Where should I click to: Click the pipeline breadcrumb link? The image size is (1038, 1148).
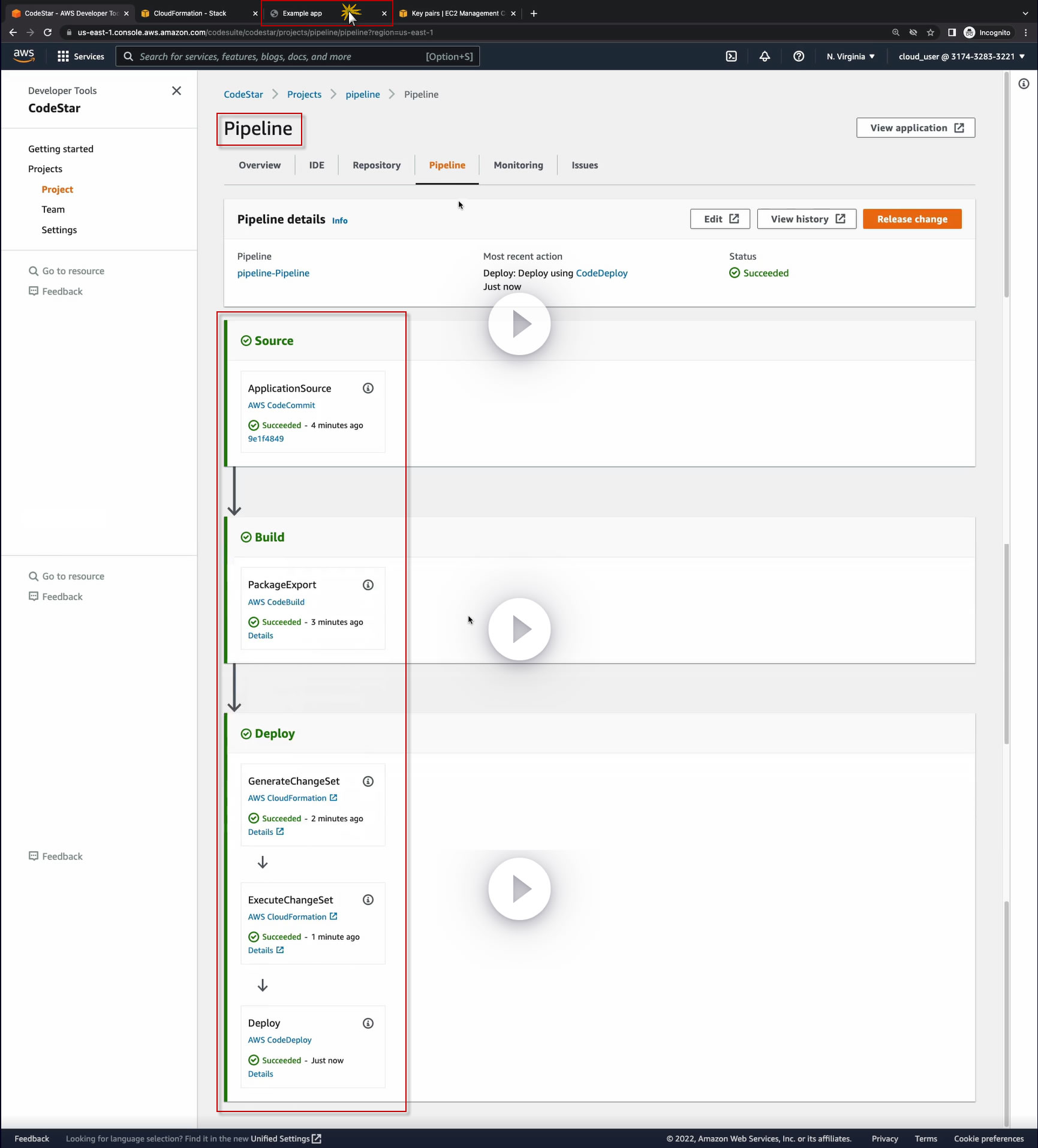363,94
